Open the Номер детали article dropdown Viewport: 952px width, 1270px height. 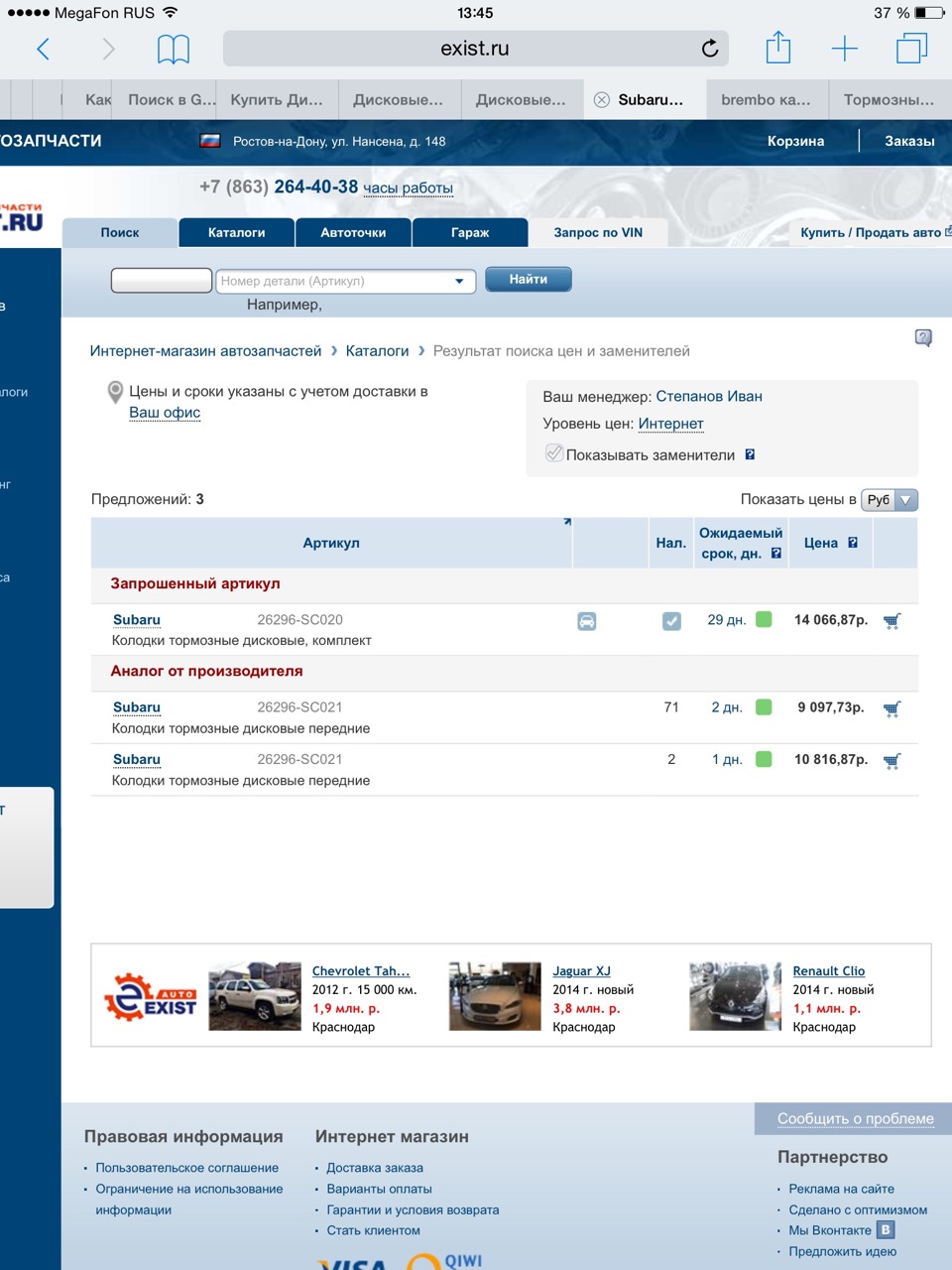(459, 281)
